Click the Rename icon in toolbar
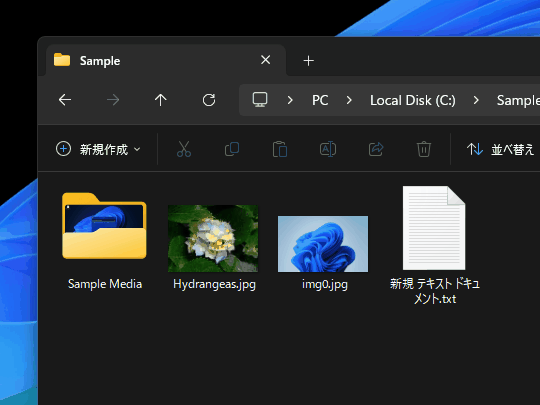540x405 pixels. click(328, 149)
